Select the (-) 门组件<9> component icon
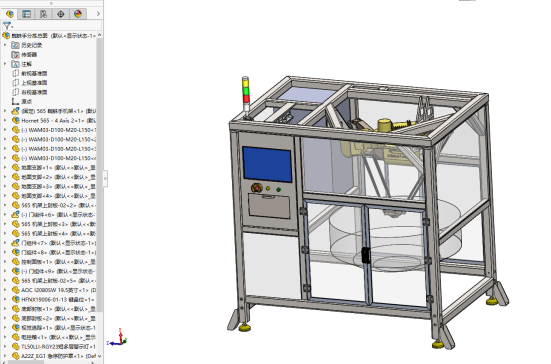This screenshot has height=364, width=551. pos(15,271)
